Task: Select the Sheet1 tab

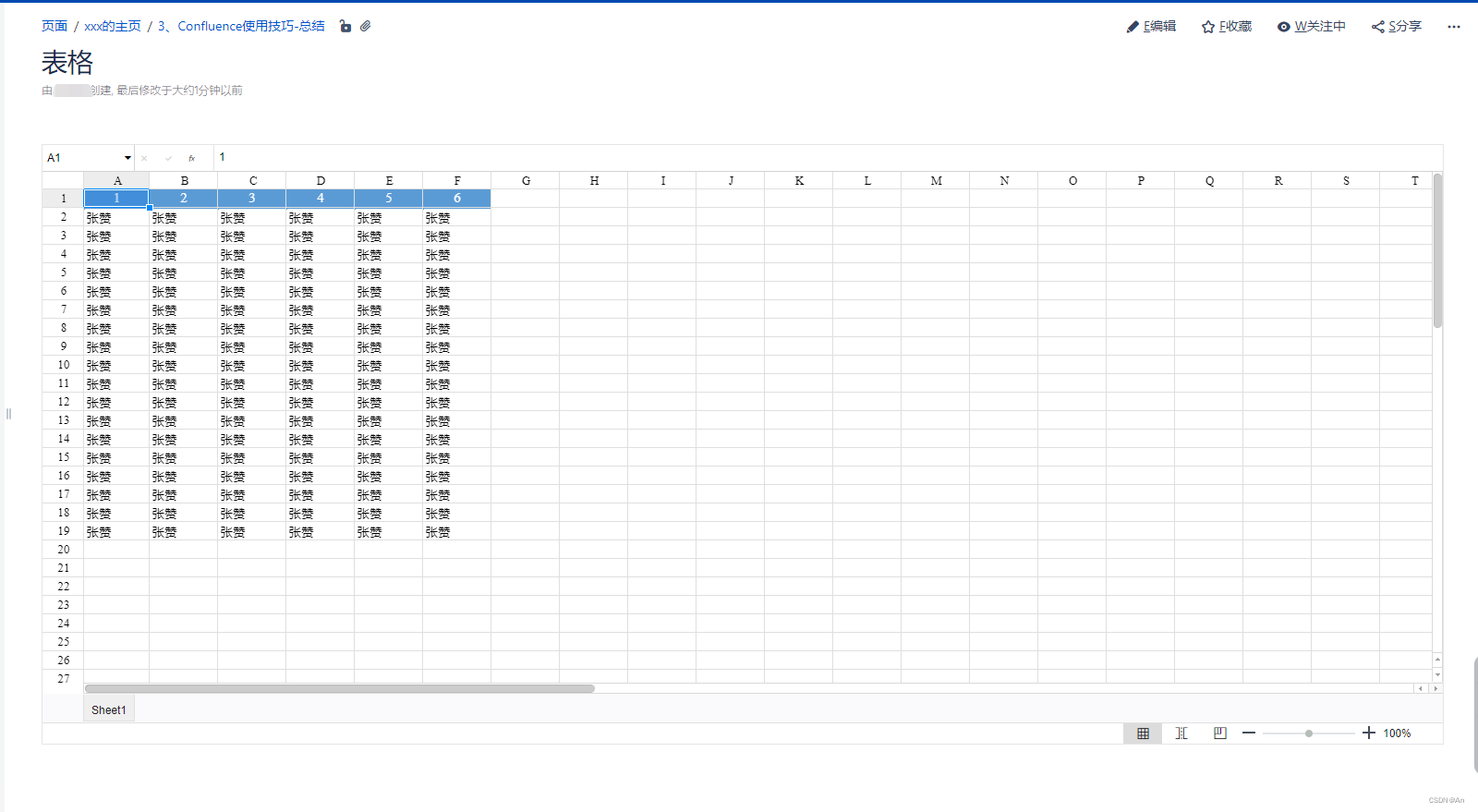Action: [109, 709]
